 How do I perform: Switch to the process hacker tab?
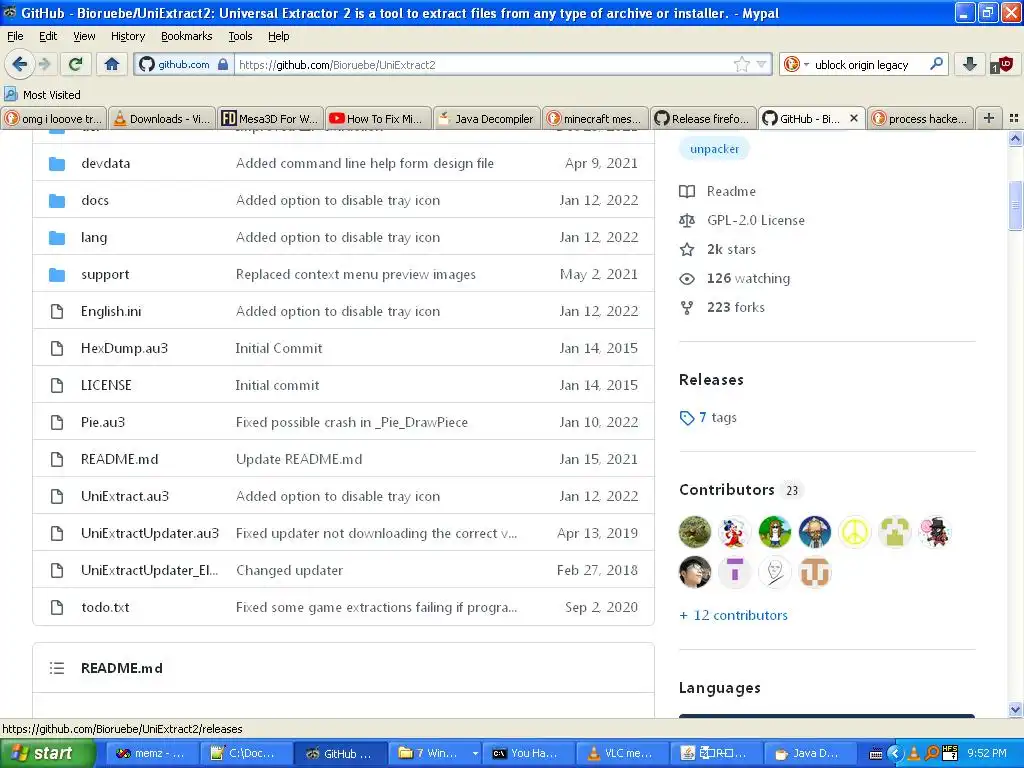[920, 118]
